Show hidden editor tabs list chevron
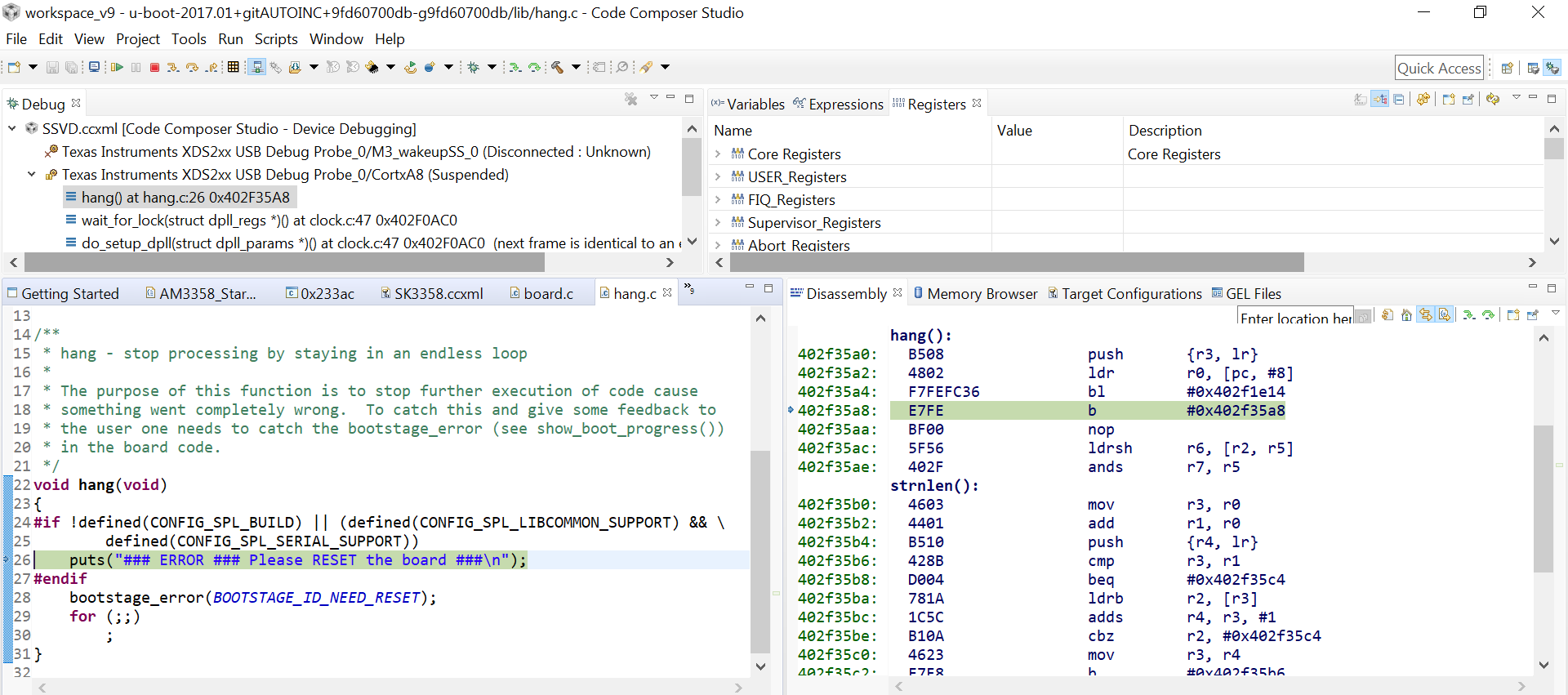The height and width of the screenshot is (695, 1568). coord(688,288)
